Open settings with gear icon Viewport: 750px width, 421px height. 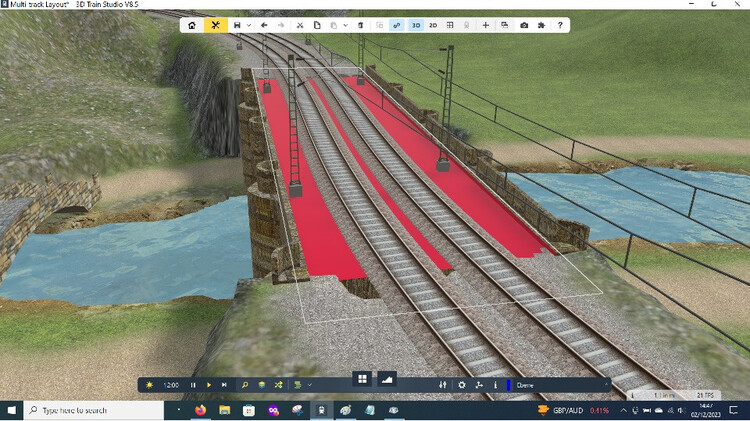[462, 385]
